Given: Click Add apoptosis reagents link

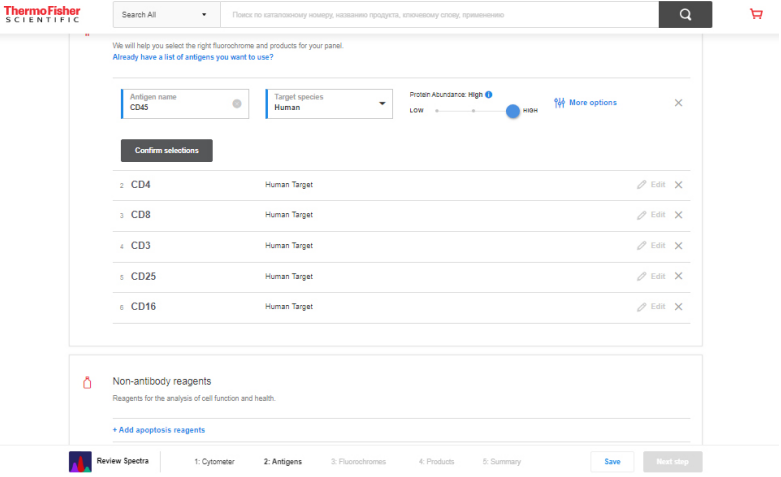Looking at the screenshot, I should 159,430.
